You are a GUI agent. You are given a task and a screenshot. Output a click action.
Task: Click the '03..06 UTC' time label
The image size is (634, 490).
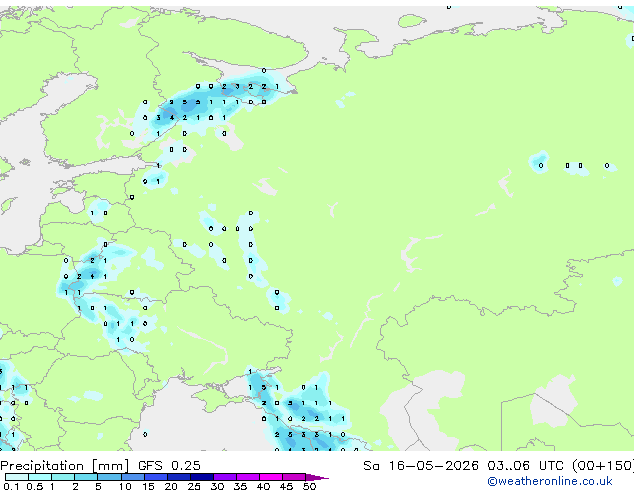525,466
